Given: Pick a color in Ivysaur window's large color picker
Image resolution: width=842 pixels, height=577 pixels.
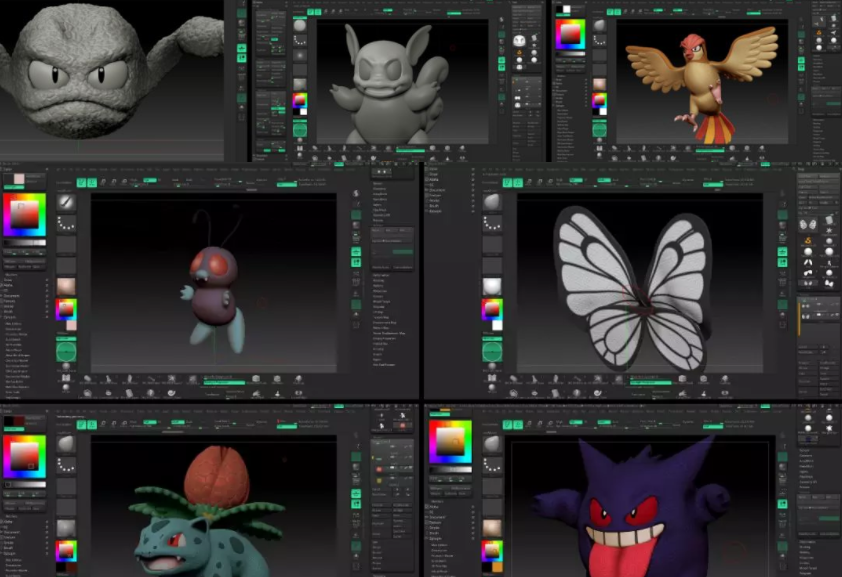Looking at the screenshot, I should (x=24, y=456).
